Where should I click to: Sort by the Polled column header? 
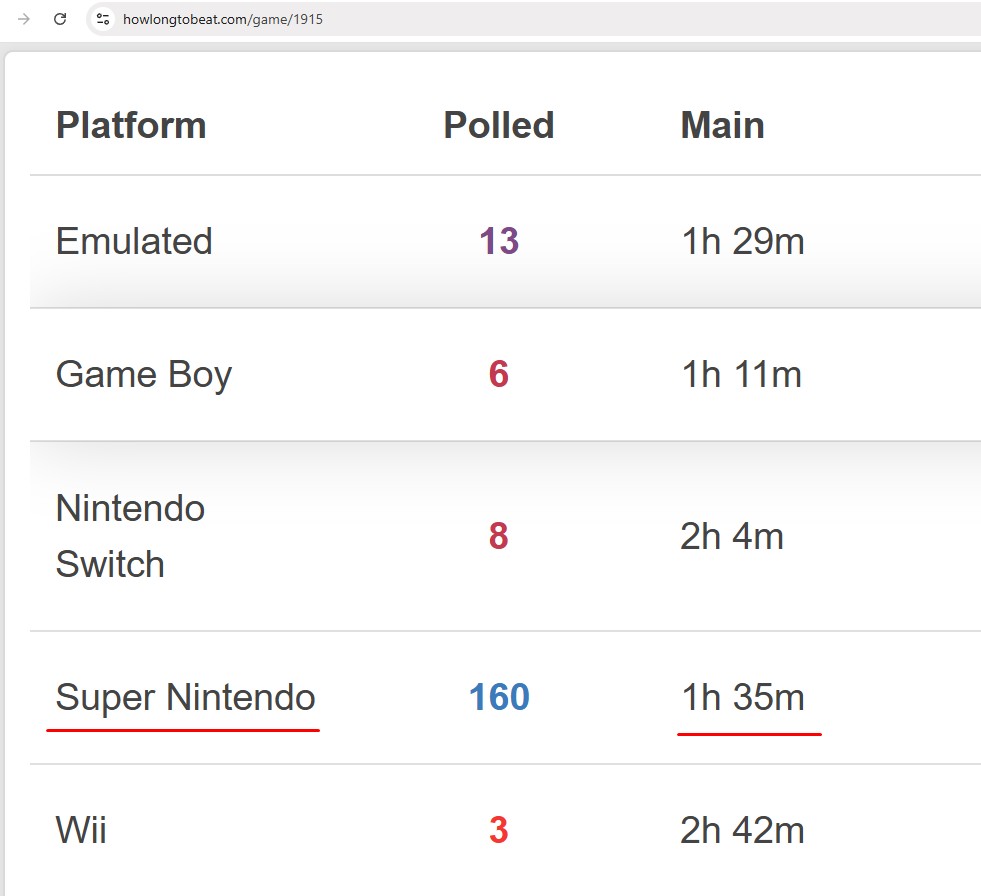[x=499, y=125]
